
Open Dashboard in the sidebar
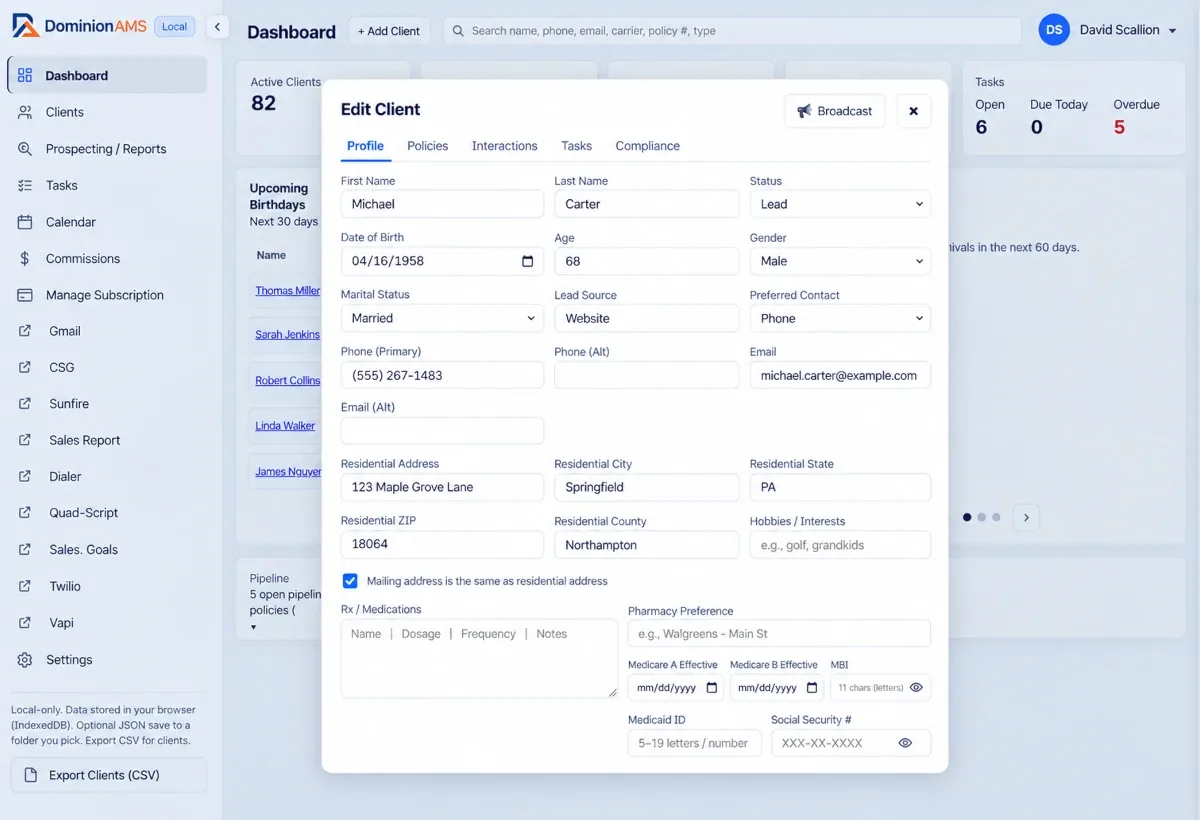coord(107,75)
